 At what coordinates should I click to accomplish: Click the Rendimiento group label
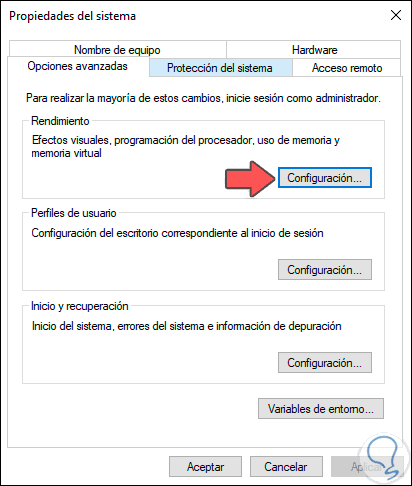point(60,121)
